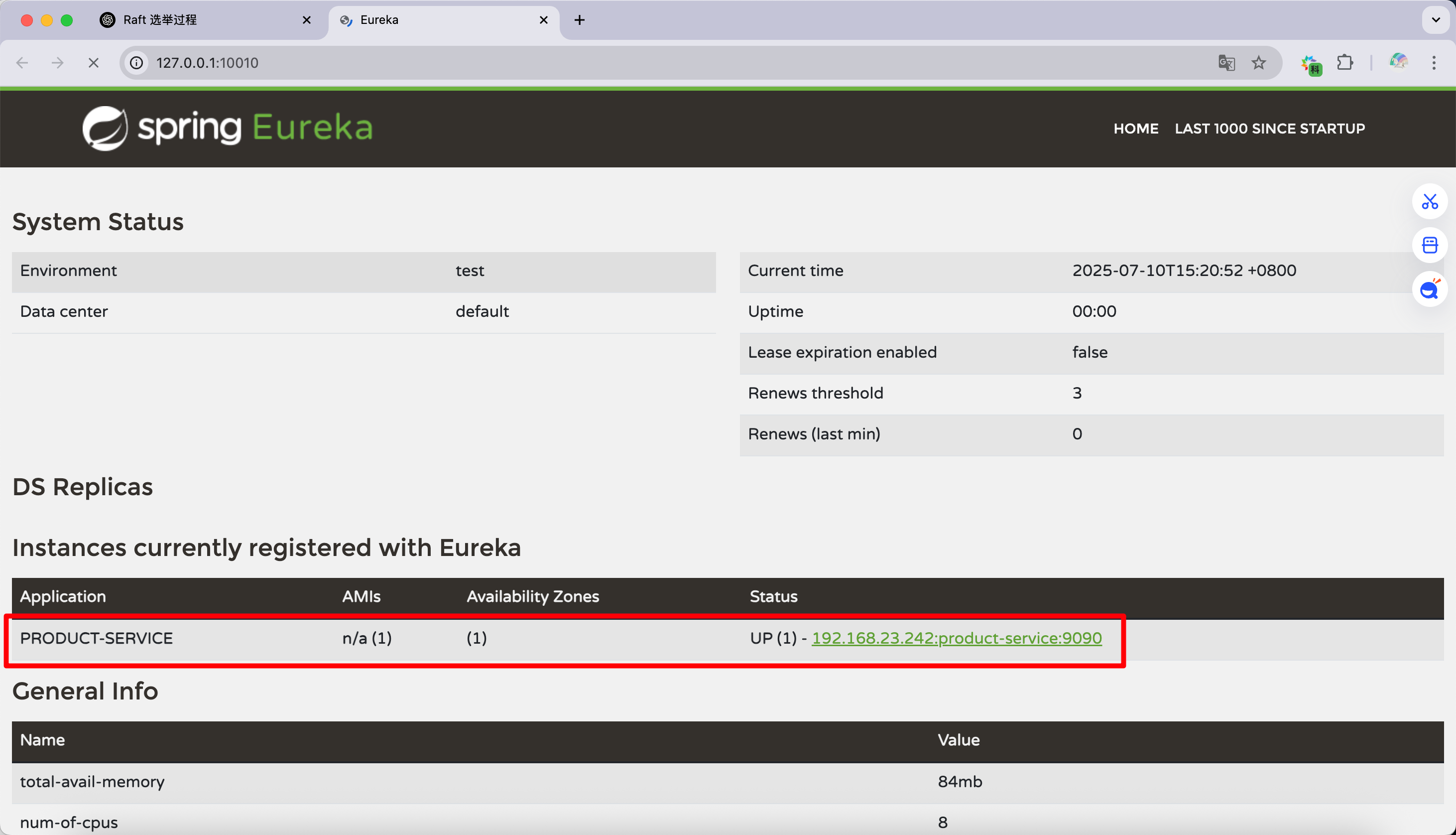Click the storage box icon on right sidebar

click(x=1430, y=246)
